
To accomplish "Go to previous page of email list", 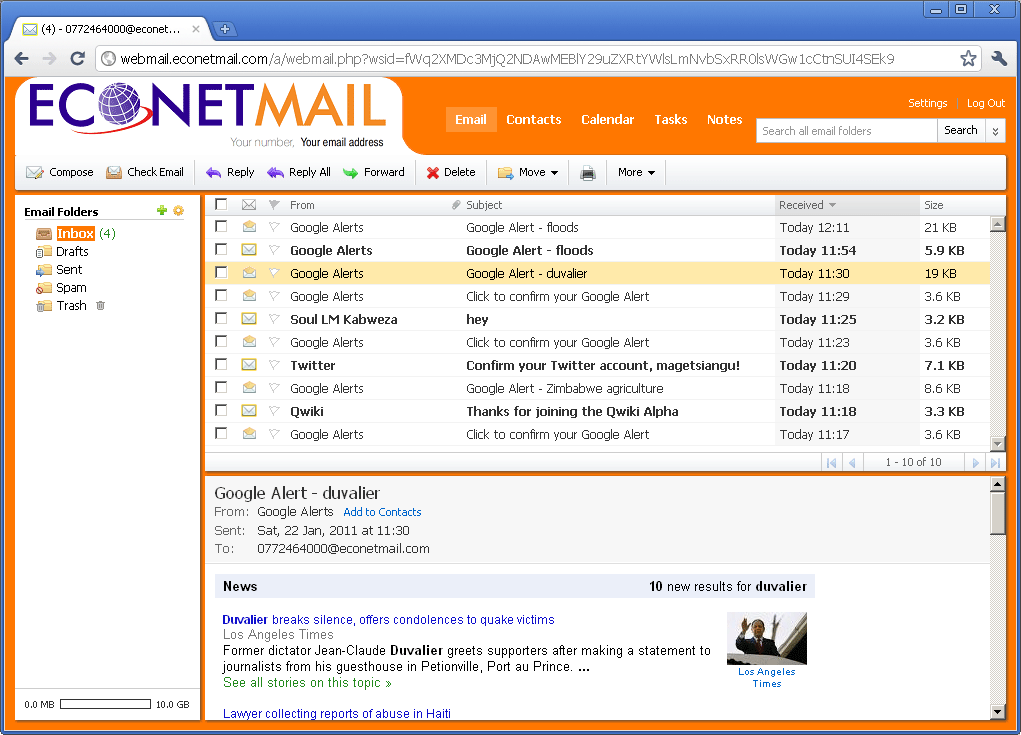I will pos(852,462).
